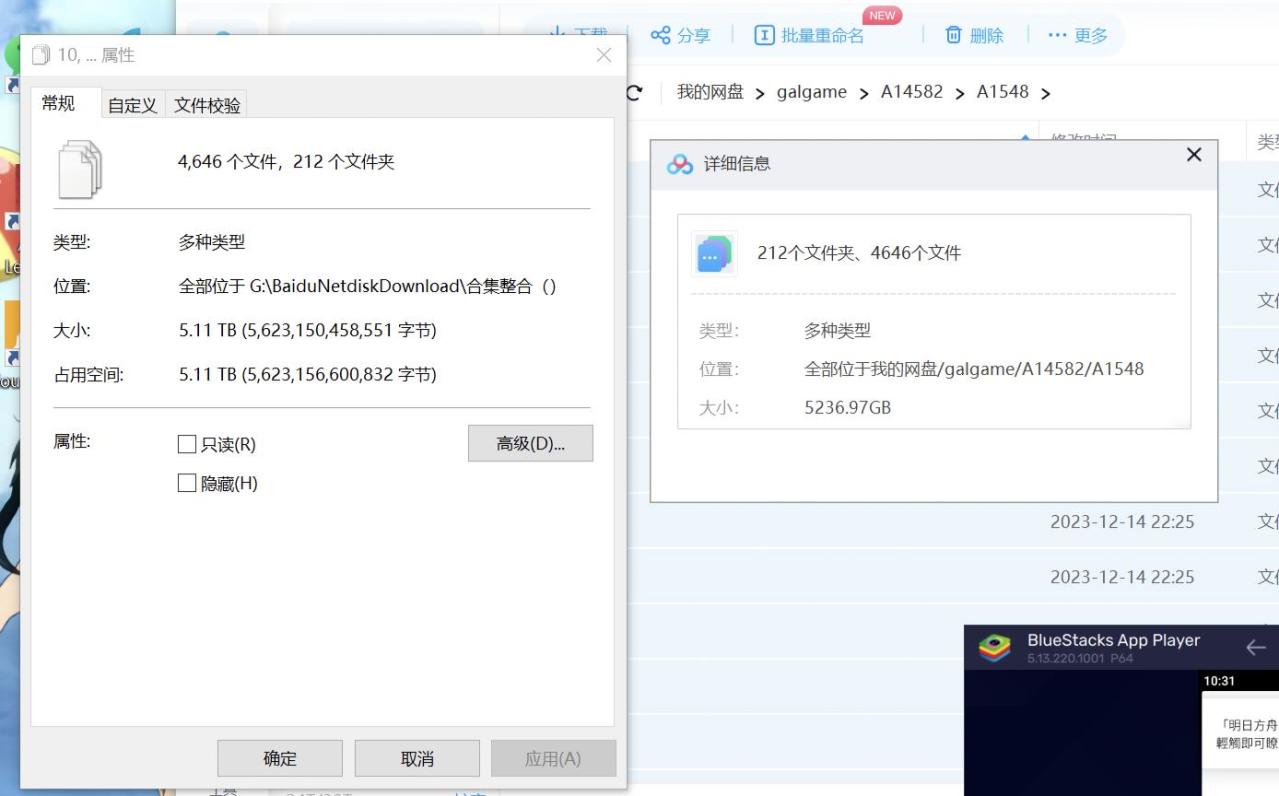Click the Delete (删除) trash icon
This screenshot has width=1279, height=796.
[x=953, y=35]
